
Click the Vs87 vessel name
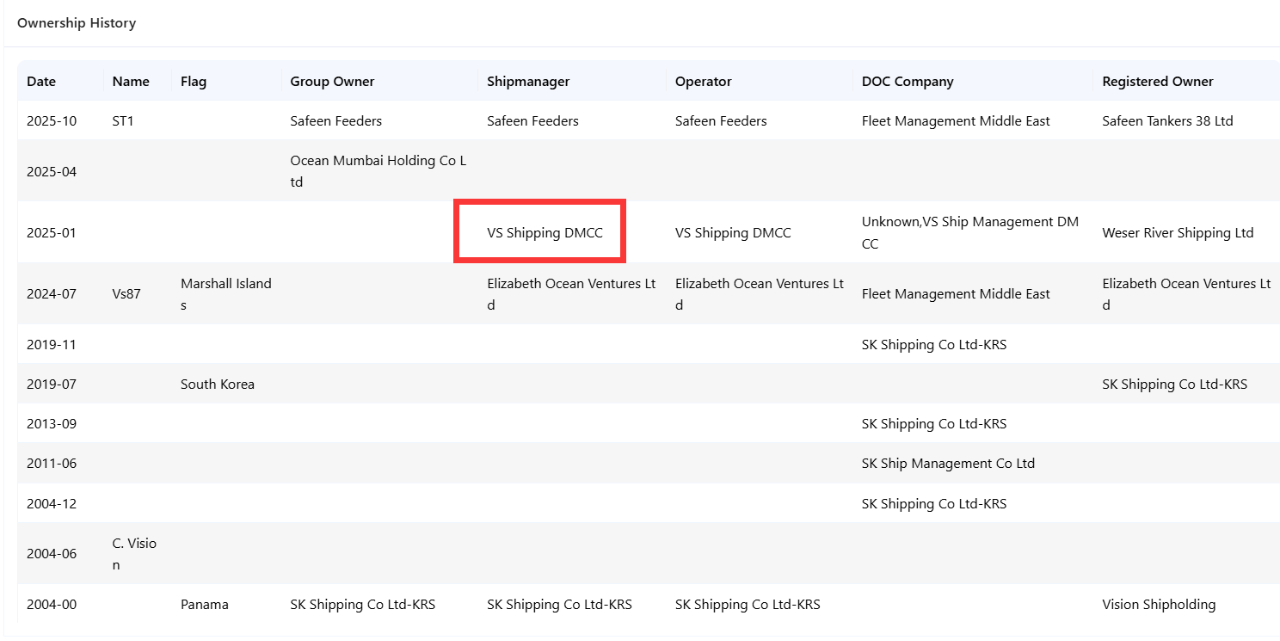(x=126, y=294)
